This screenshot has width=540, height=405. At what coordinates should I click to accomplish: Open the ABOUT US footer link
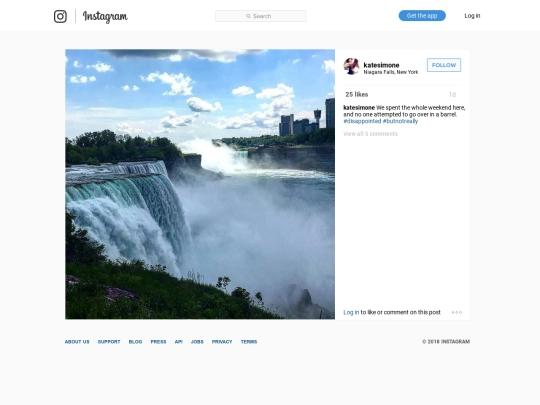[77, 342]
